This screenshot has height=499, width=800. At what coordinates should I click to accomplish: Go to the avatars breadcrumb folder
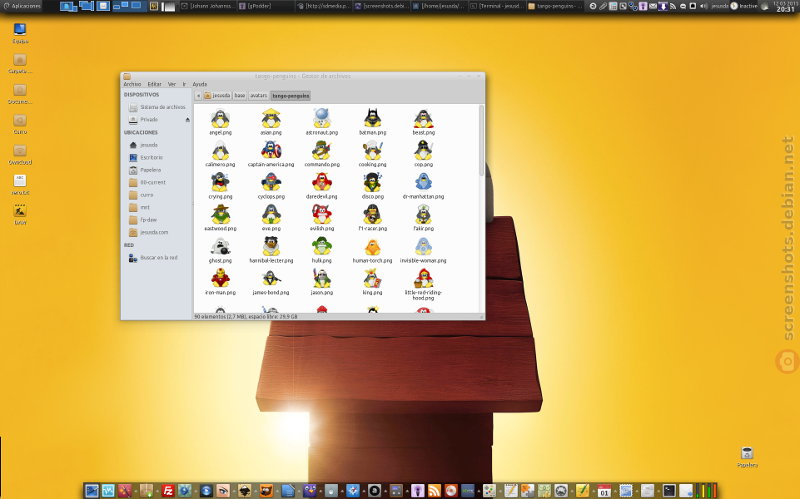click(259, 95)
